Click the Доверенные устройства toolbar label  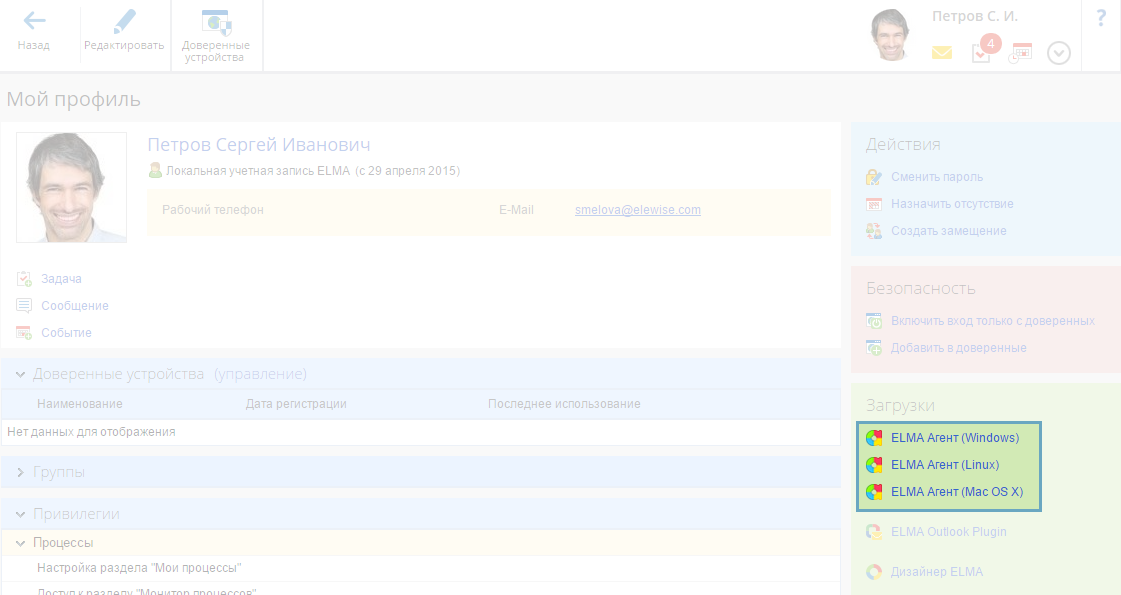[215, 51]
